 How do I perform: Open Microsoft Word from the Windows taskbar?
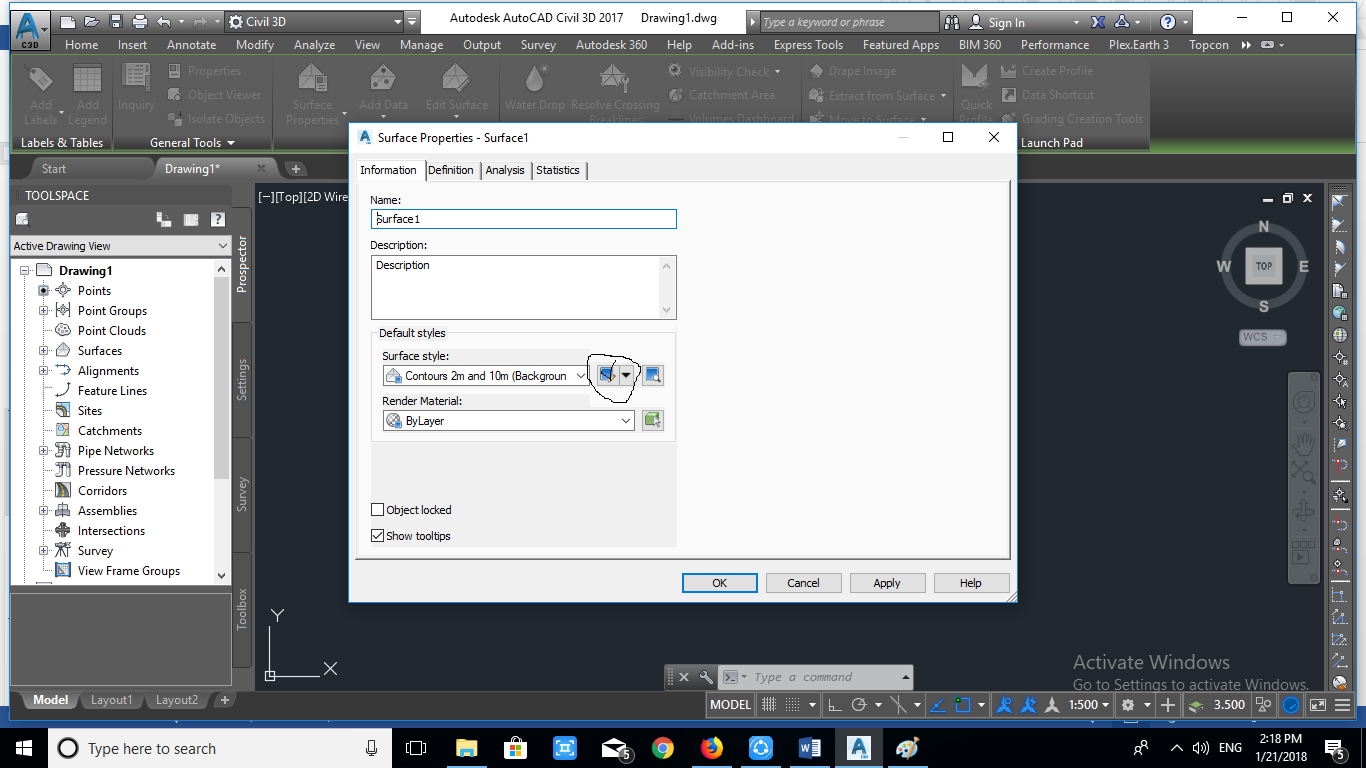[810, 748]
